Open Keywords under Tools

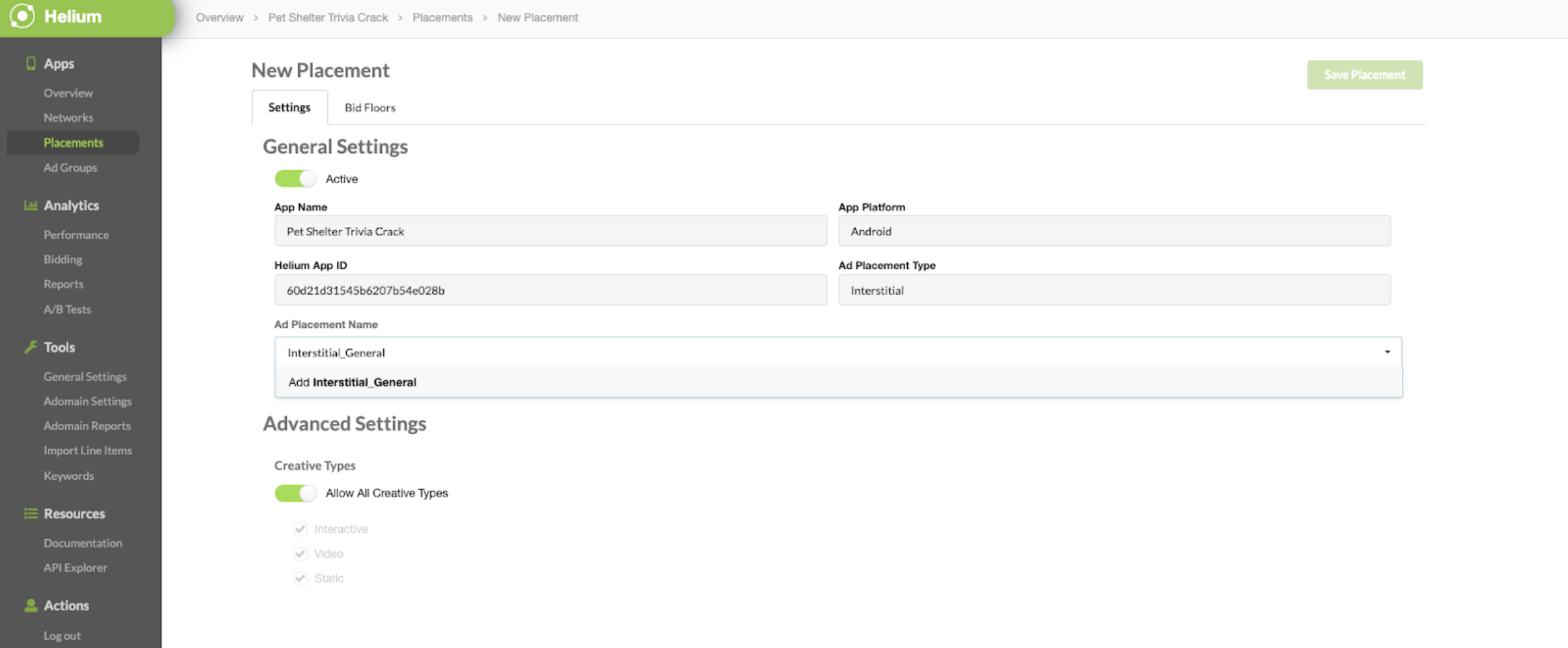[x=68, y=476]
